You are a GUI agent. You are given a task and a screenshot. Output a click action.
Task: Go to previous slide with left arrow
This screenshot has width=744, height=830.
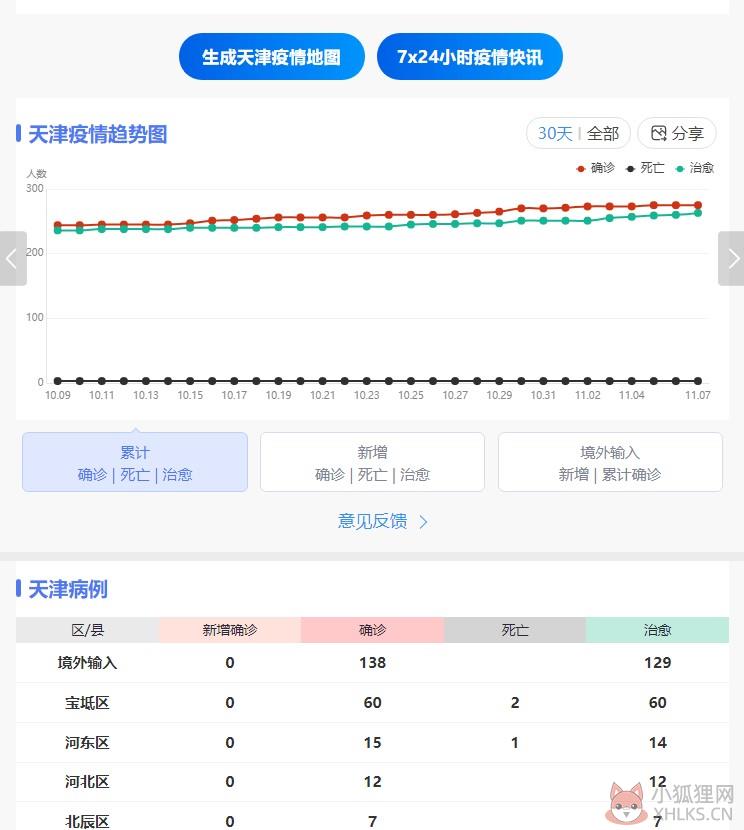[x=13, y=258]
